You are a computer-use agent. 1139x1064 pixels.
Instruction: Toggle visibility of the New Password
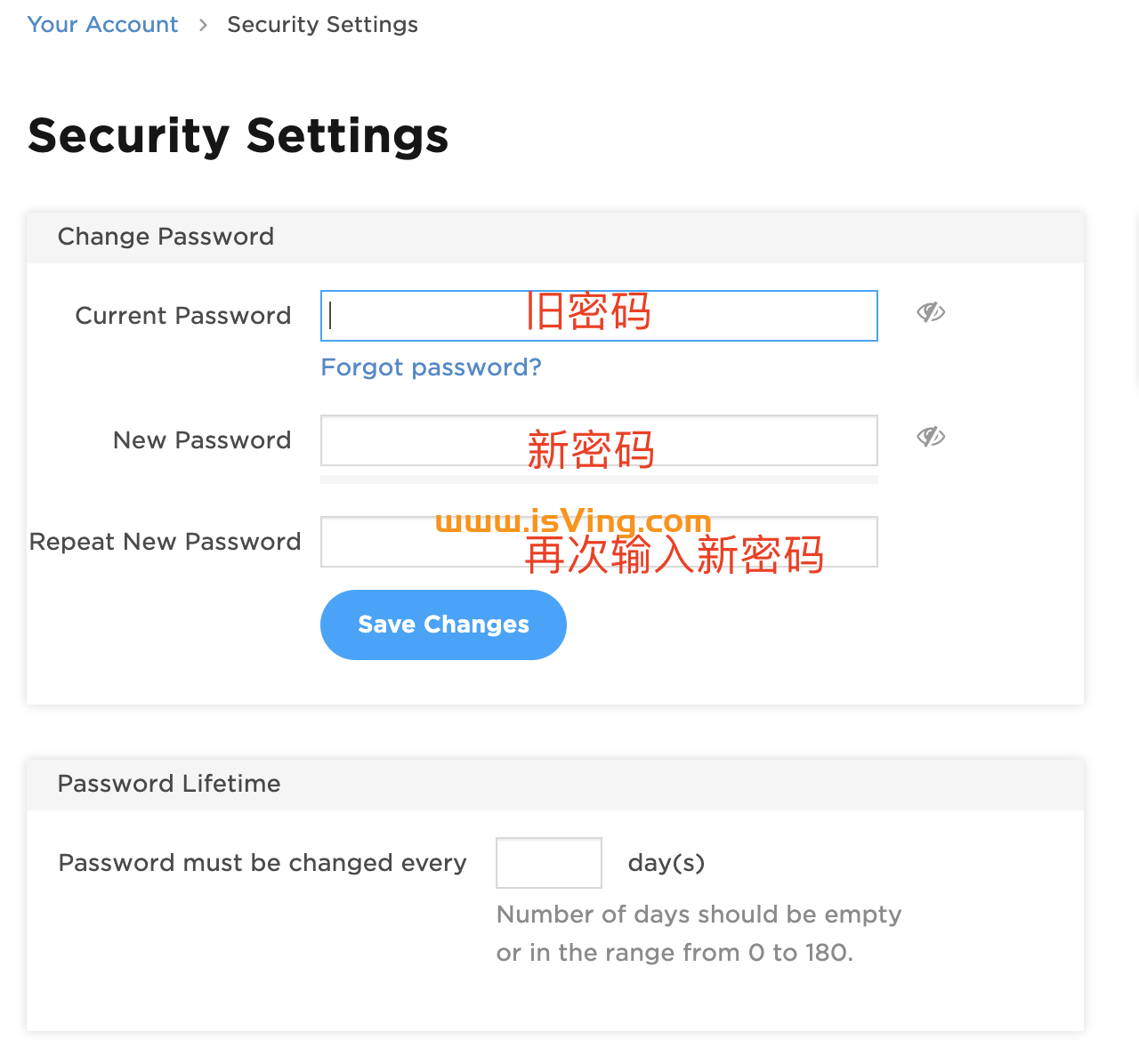(931, 437)
